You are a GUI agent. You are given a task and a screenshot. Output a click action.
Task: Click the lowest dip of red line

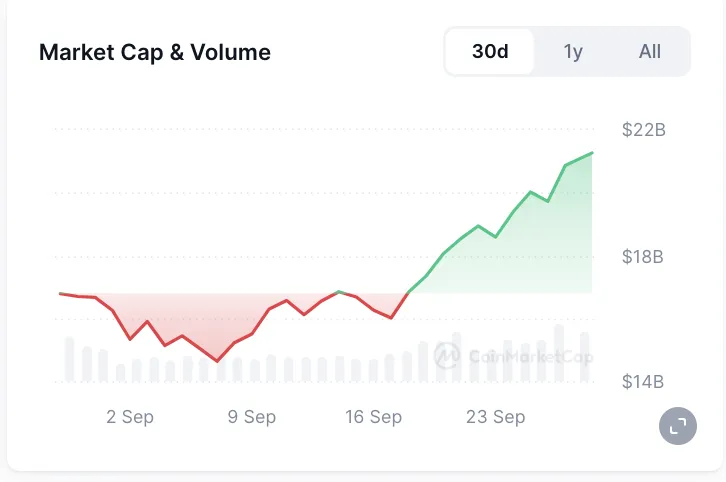[x=216, y=361]
